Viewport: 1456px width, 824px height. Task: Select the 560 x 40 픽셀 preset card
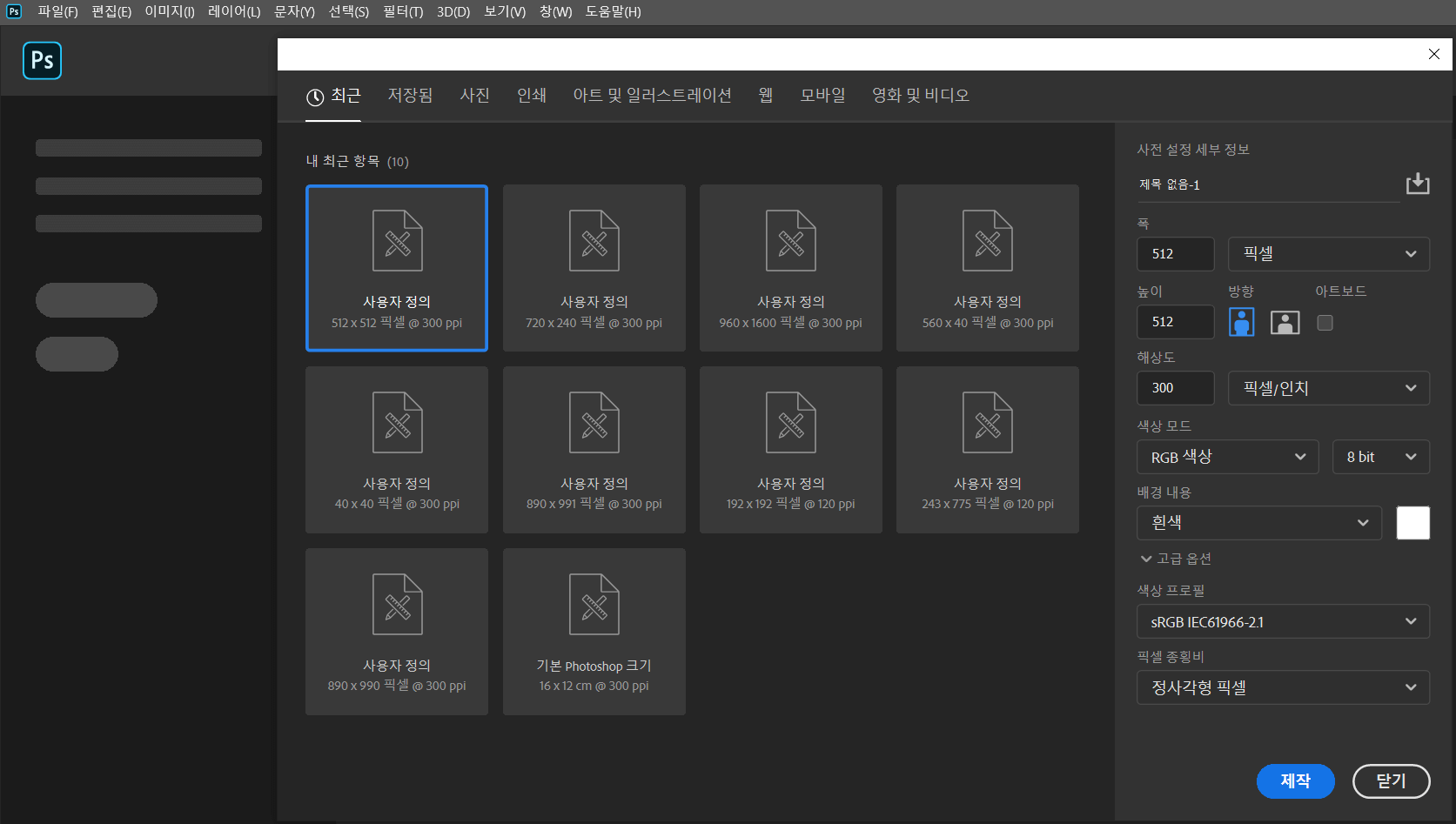coord(988,268)
